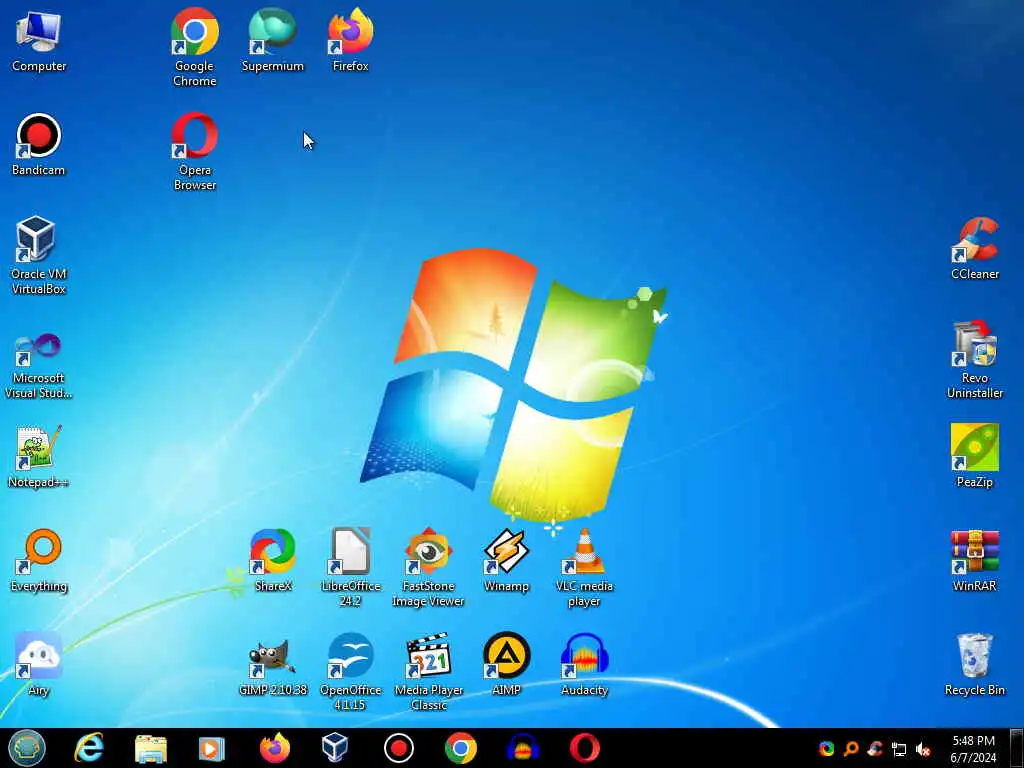
Task: Select the LibreOffice 24.2 shortcut
Action: point(351,568)
